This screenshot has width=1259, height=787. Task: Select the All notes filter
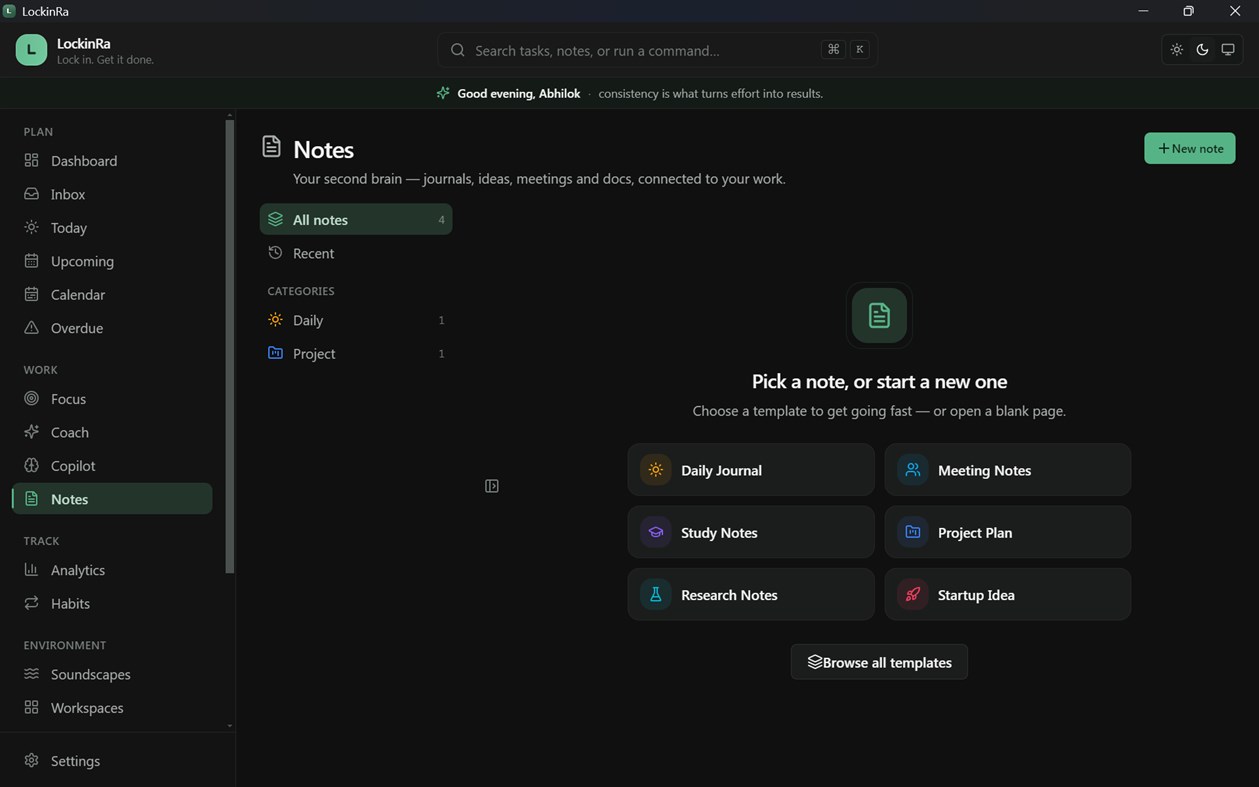click(x=356, y=220)
